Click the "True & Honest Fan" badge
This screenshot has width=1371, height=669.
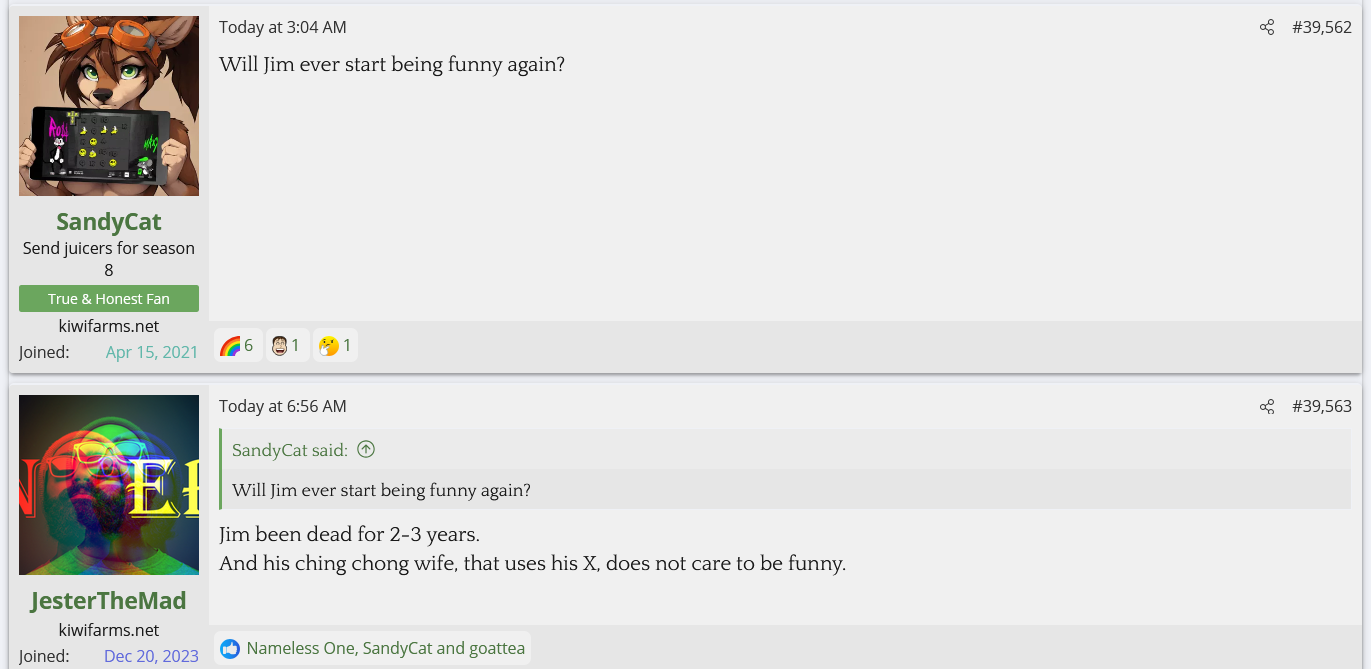[109, 299]
